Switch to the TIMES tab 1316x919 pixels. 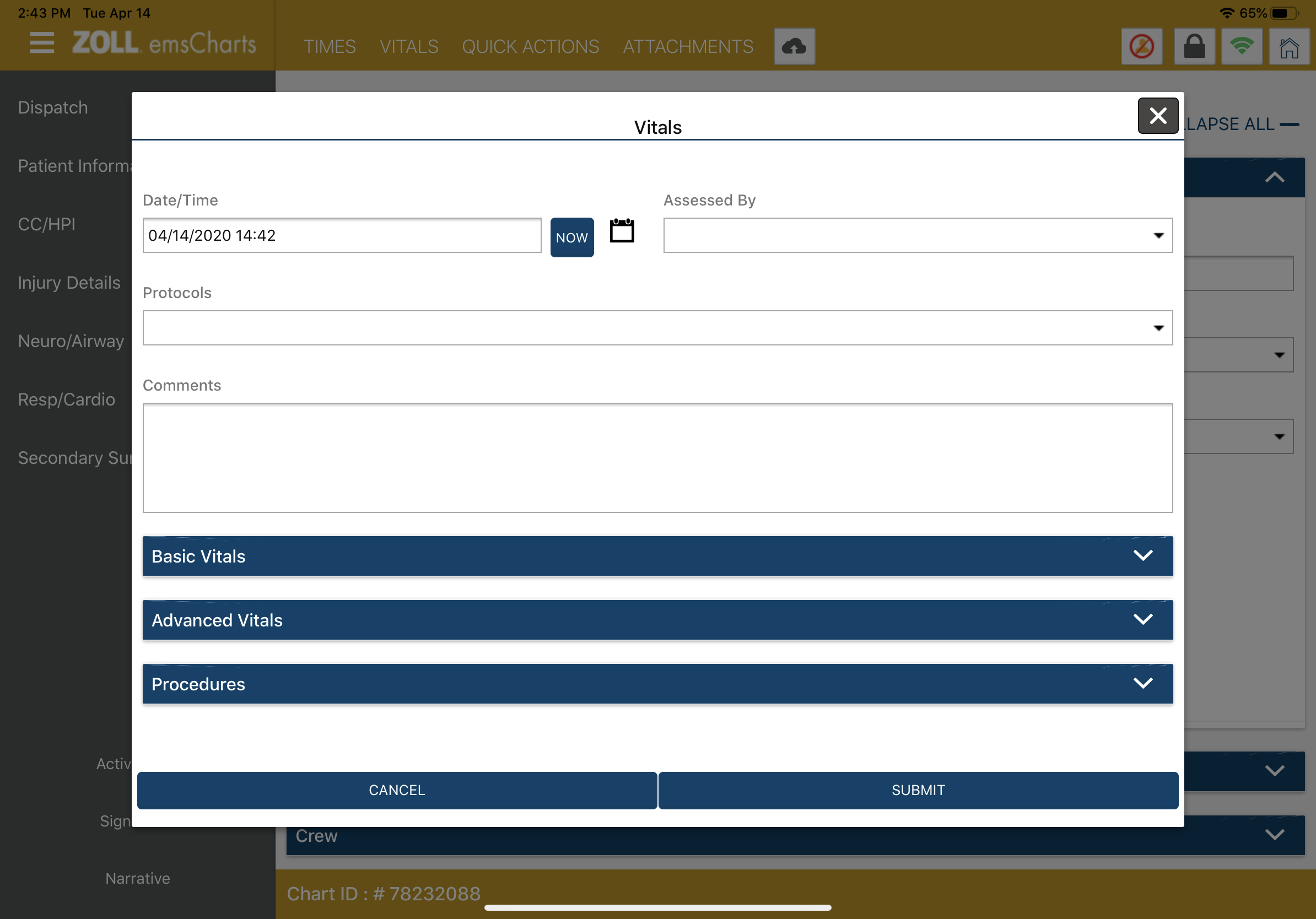tap(330, 46)
